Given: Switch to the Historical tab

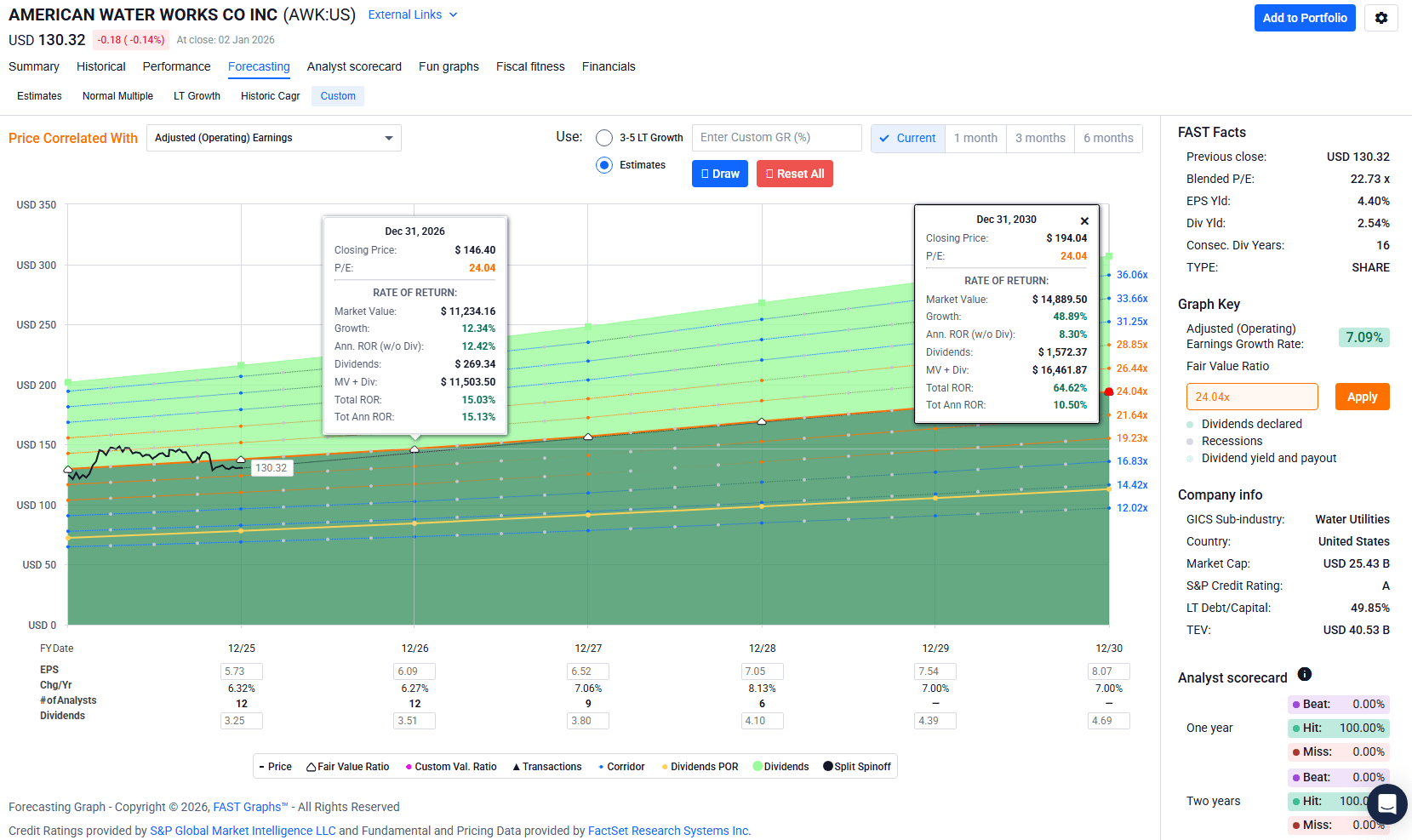Looking at the screenshot, I should point(100,66).
